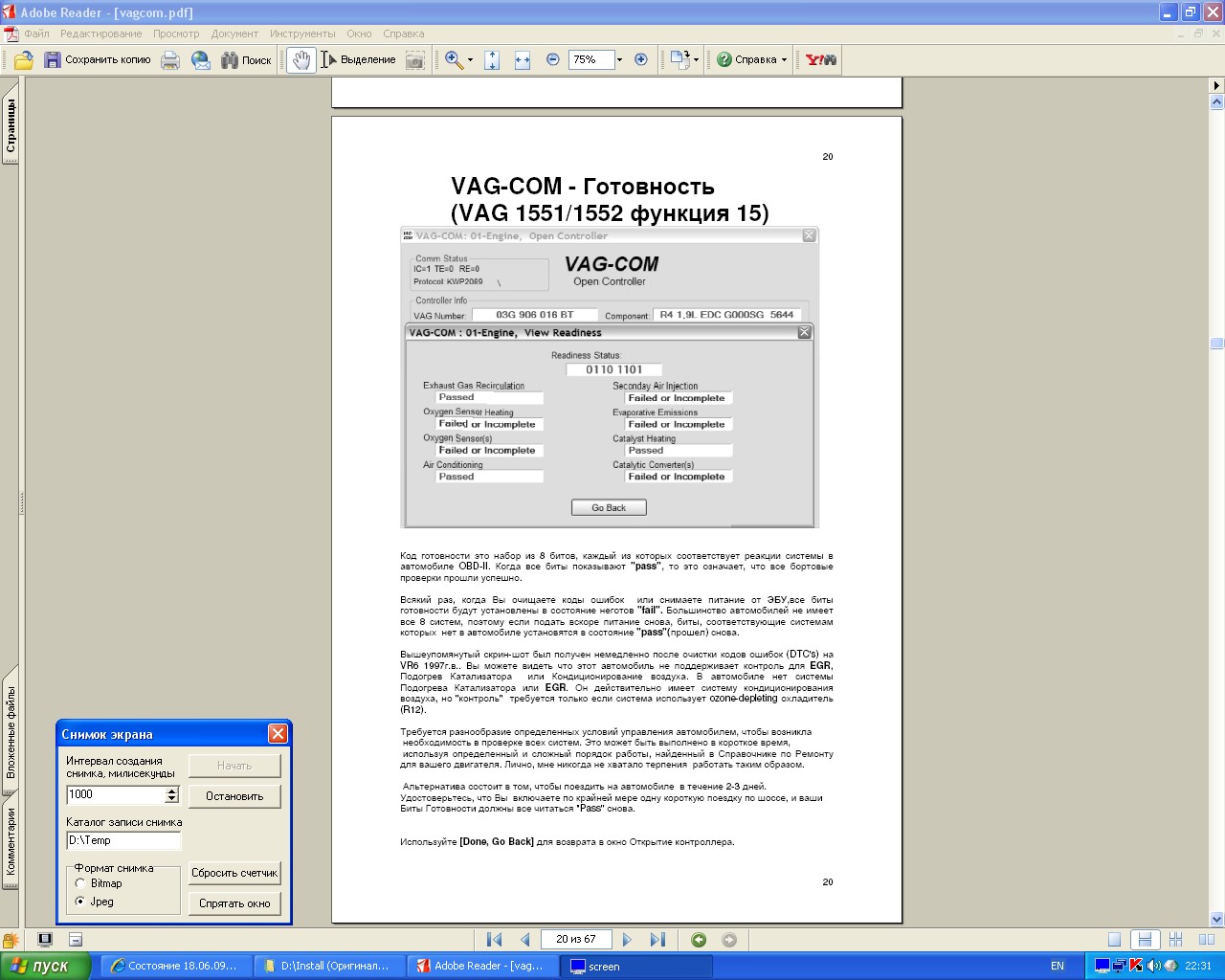Select the Bitmap format radio button

[80, 883]
